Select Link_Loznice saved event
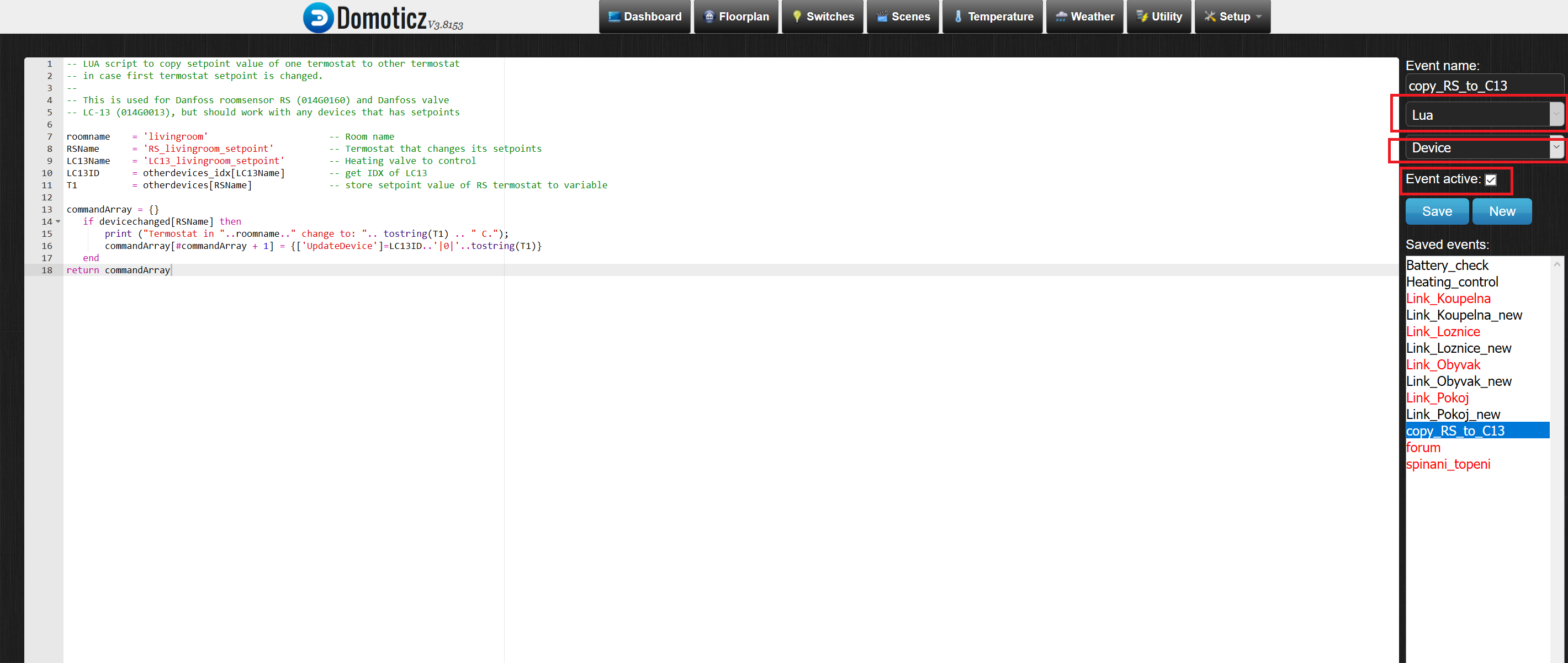The height and width of the screenshot is (663, 1568). click(x=1477, y=332)
